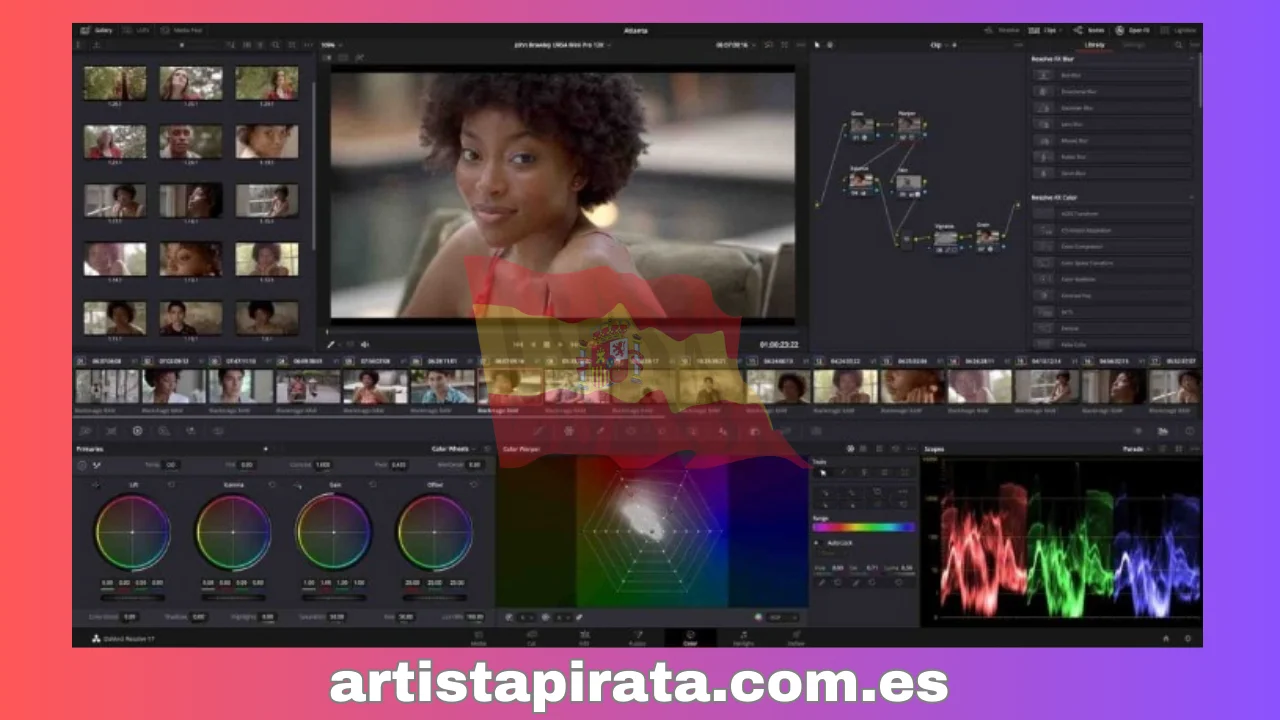The height and width of the screenshot is (720, 1280).
Task: Click the Range hue spectrum bar
Action: tap(864, 527)
